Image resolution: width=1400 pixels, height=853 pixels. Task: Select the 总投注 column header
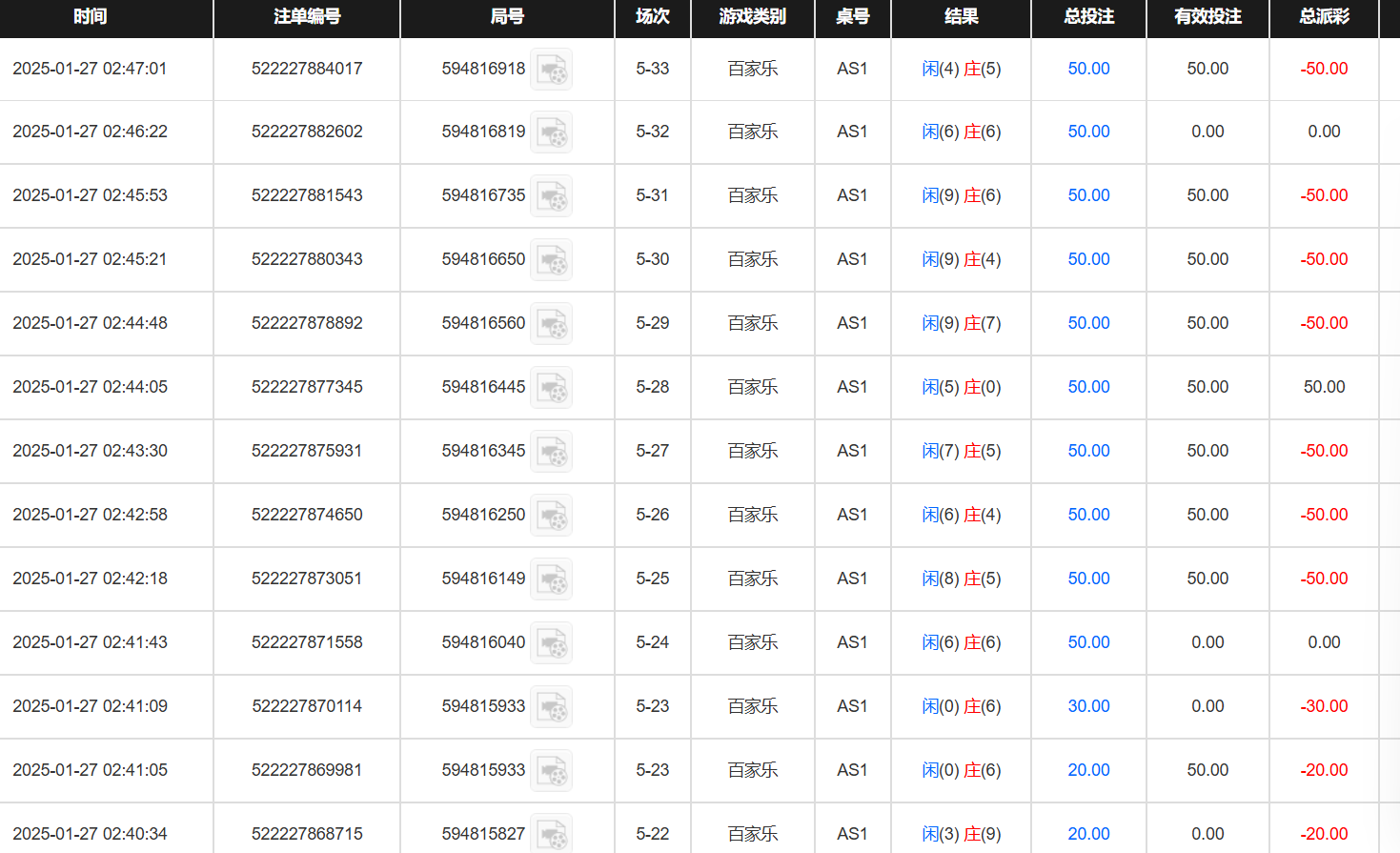(x=1088, y=17)
